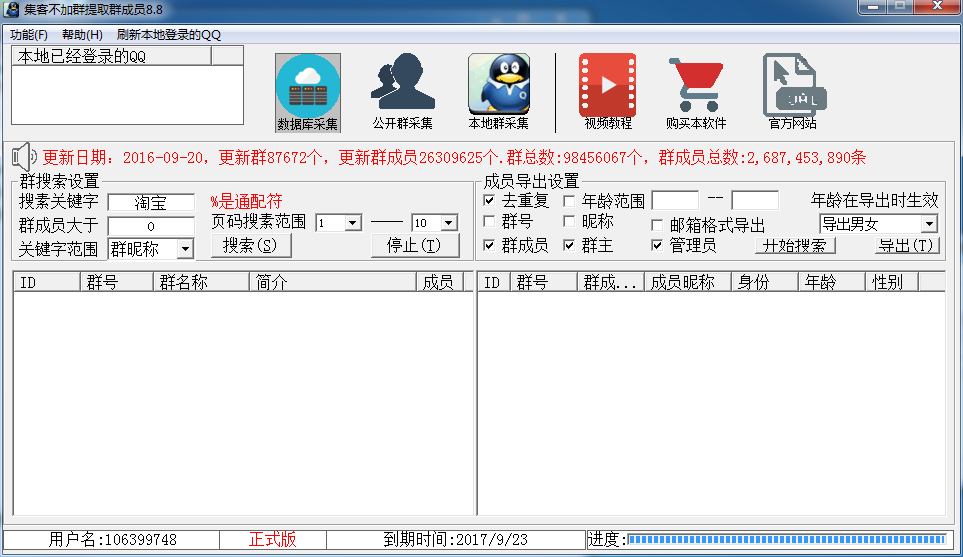
Task: Click the 导出(T) export button
Action: click(907, 245)
